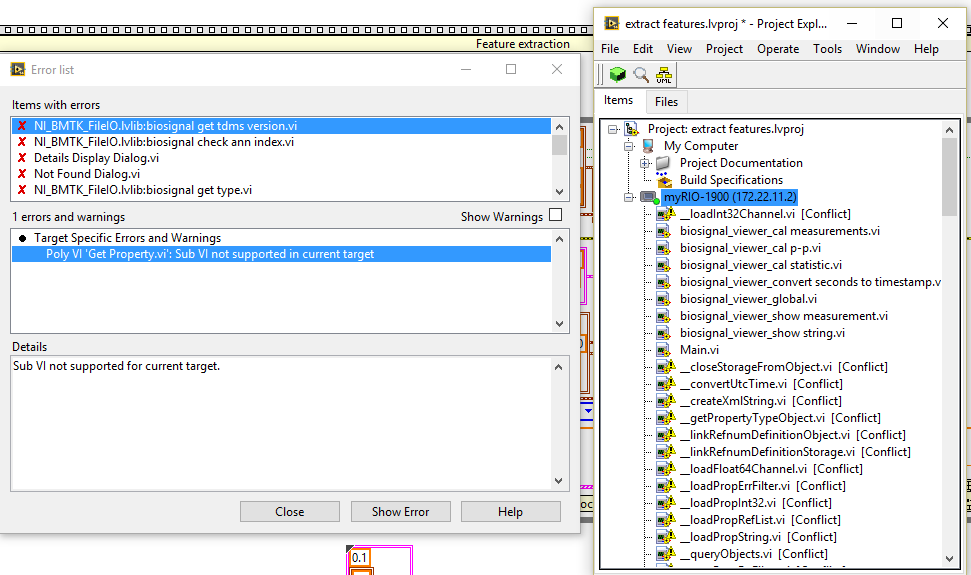Click the project root icon for extract features.lvproj
The image size is (971, 575).
[x=632, y=129]
